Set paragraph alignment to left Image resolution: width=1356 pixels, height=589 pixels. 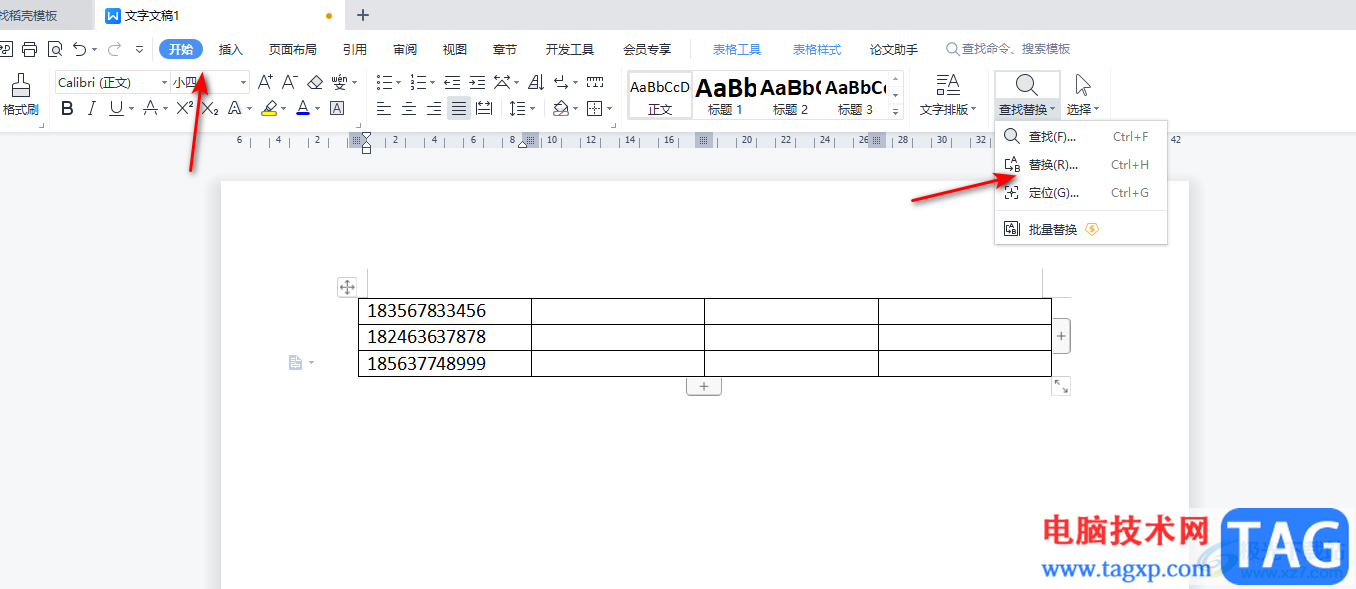click(x=385, y=108)
